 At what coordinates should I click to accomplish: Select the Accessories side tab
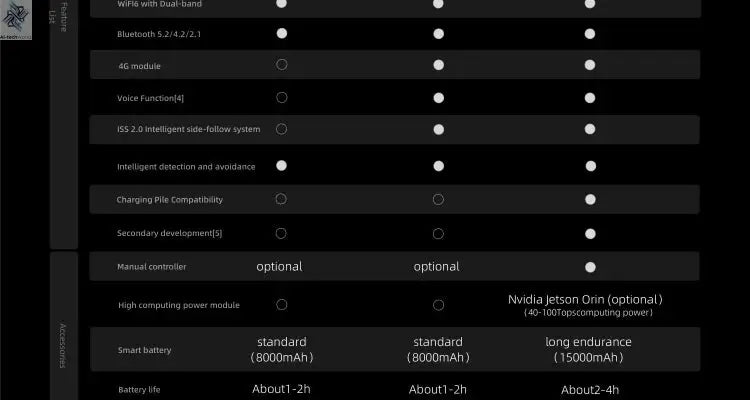tap(64, 343)
